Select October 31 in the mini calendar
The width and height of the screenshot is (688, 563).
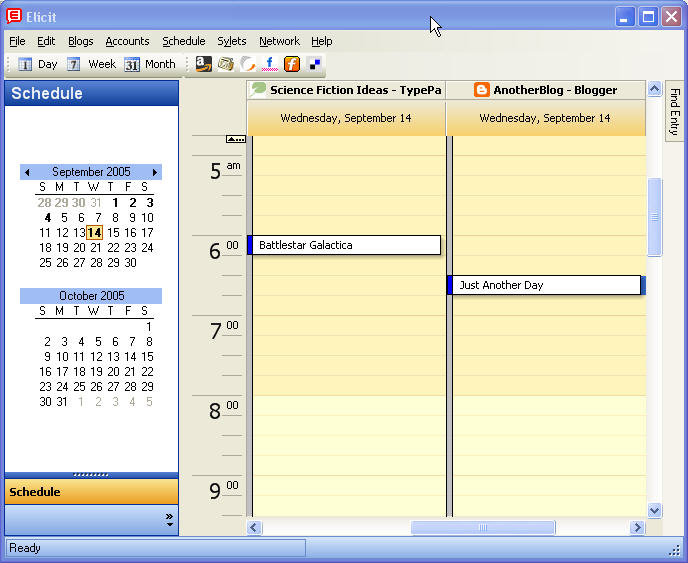click(62, 402)
